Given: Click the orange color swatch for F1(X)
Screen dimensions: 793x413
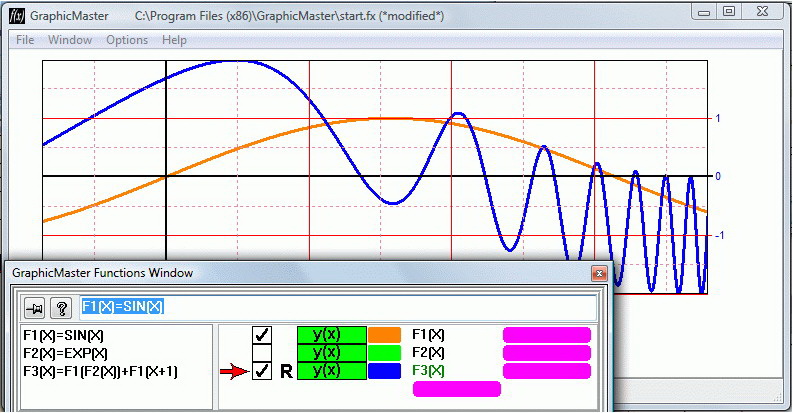Looking at the screenshot, I should pyautogui.click(x=384, y=335).
